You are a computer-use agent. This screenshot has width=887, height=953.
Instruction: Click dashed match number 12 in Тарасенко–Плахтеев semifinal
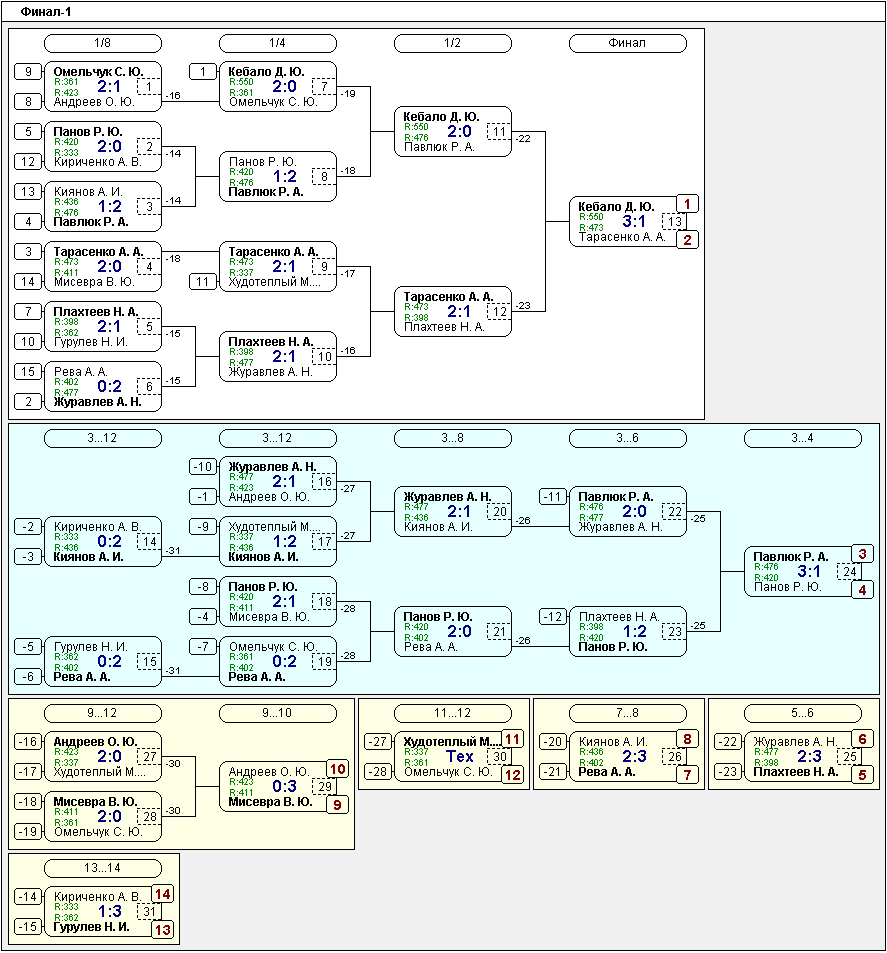499,312
